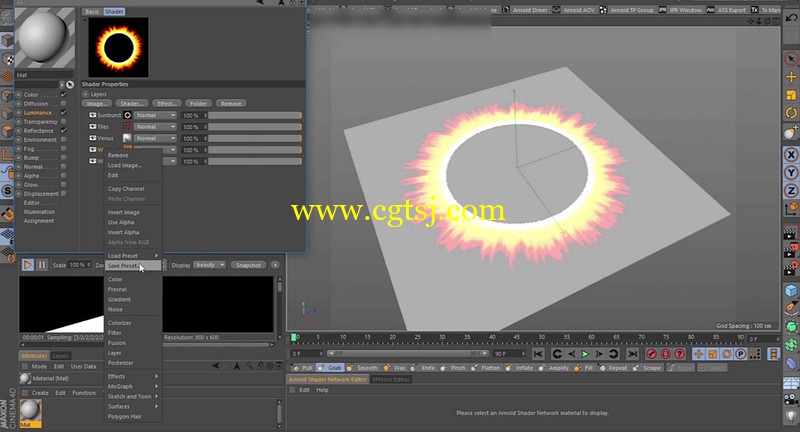Enable the Transparency channel checkbox
Viewport: 800px width, 432px height.
click(x=63, y=121)
